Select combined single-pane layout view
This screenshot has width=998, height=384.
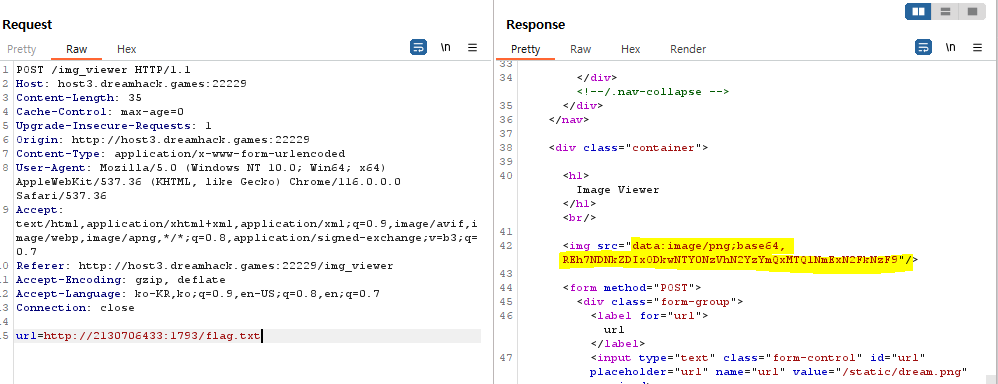point(972,11)
